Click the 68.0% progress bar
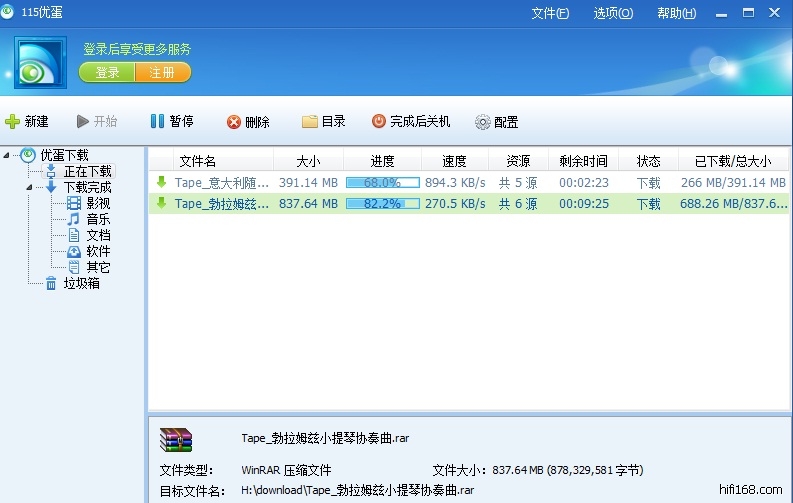The width and height of the screenshot is (793, 503). pyautogui.click(x=382, y=183)
